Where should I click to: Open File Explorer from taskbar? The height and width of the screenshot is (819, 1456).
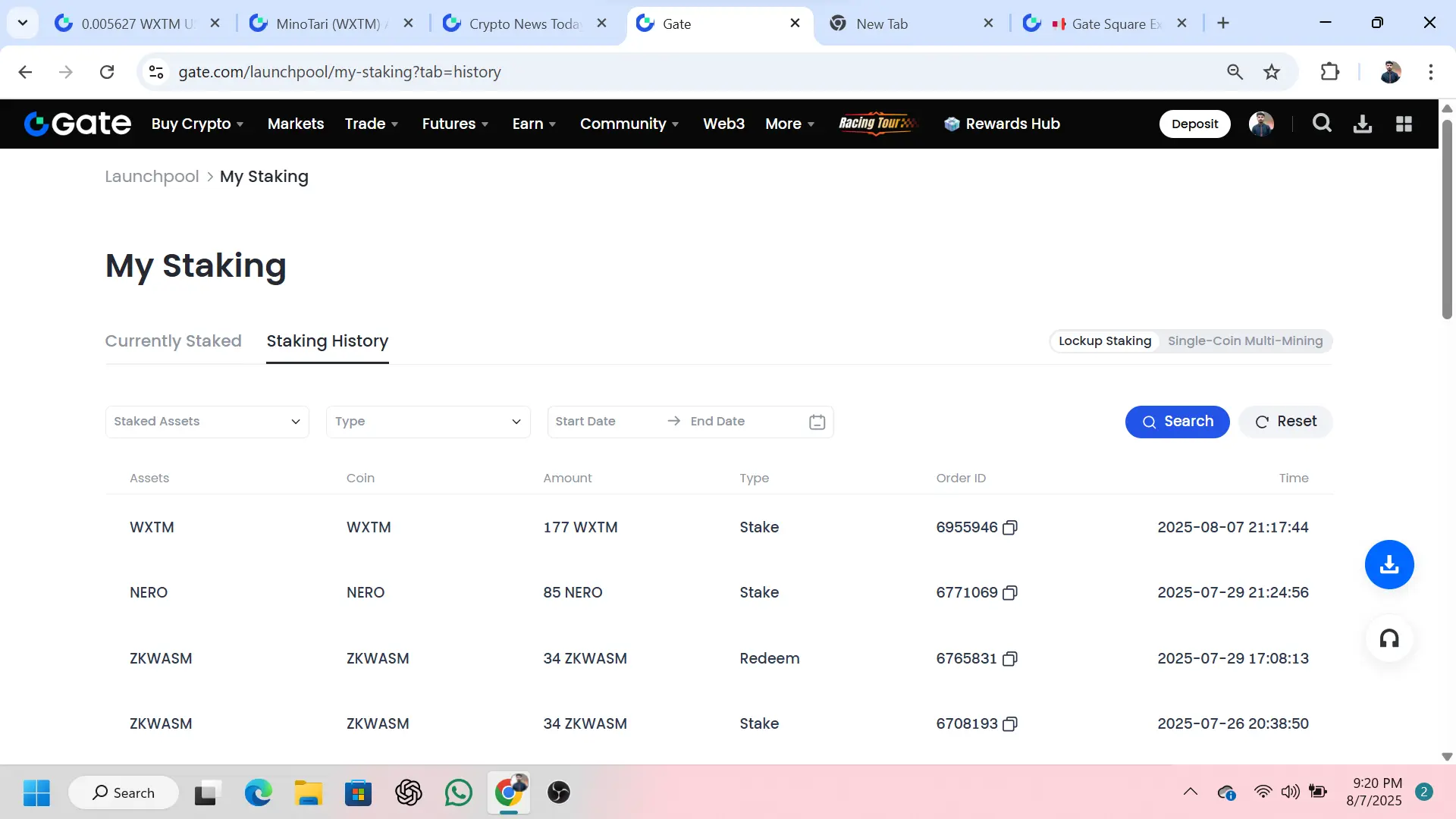pyautogui.click(x=308, y=792)
